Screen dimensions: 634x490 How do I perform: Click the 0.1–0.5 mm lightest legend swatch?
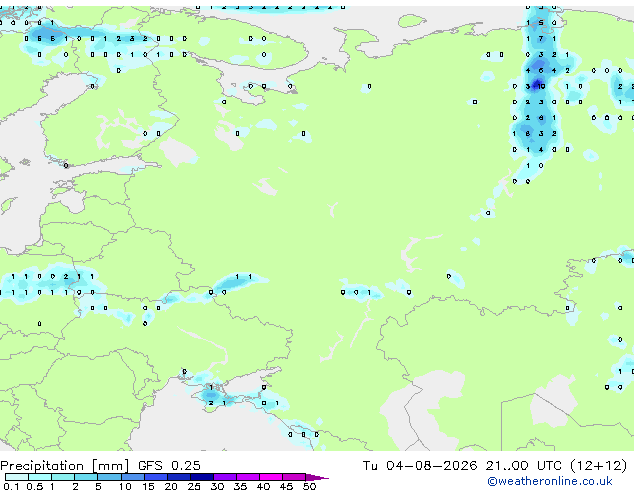click(17, 477)
